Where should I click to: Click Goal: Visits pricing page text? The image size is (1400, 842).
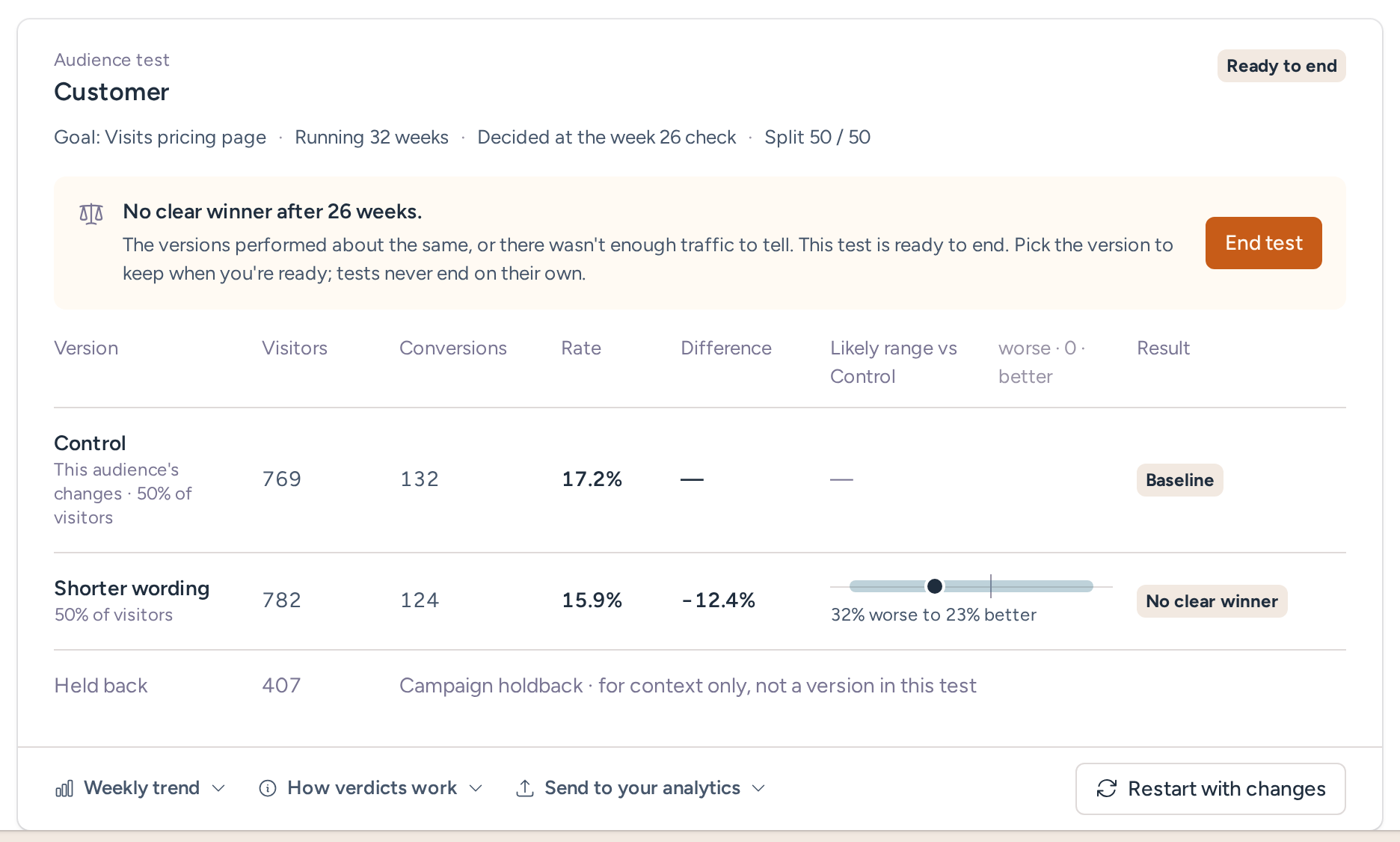point(160,138)
